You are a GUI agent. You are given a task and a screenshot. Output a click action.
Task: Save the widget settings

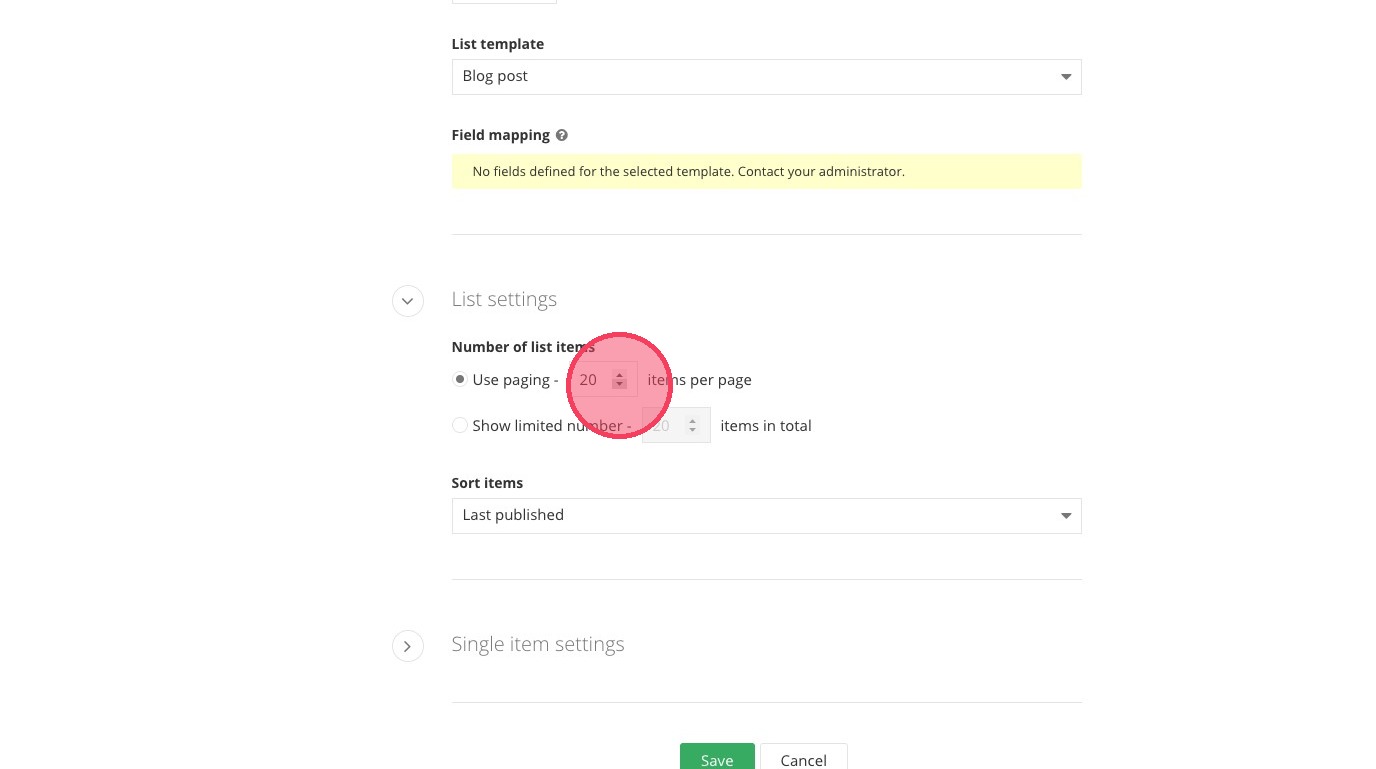tap(717, 759)
